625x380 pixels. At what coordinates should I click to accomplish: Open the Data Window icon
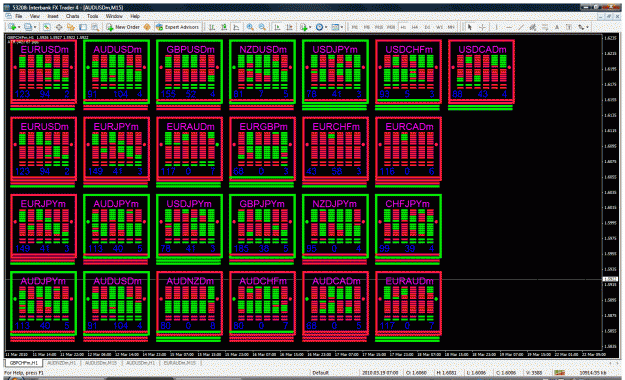point(59,27)
